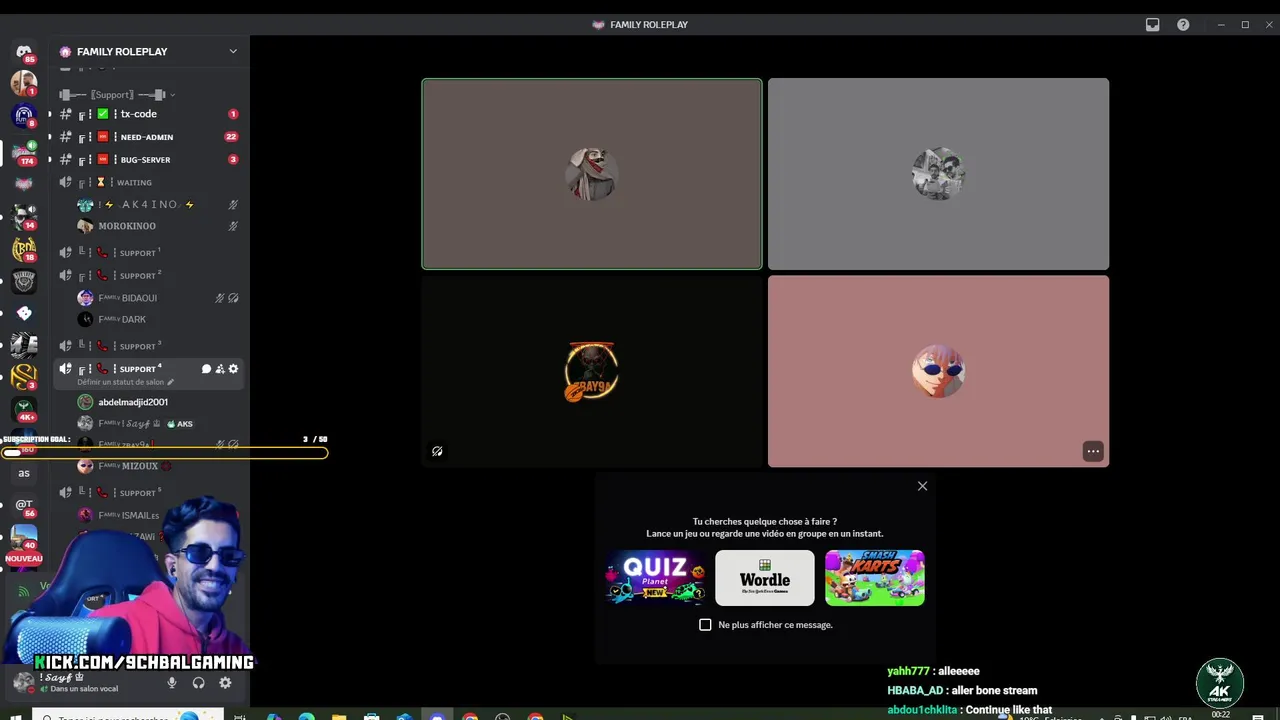
Task: Open server with gold S logo
Action: (24, 377)
